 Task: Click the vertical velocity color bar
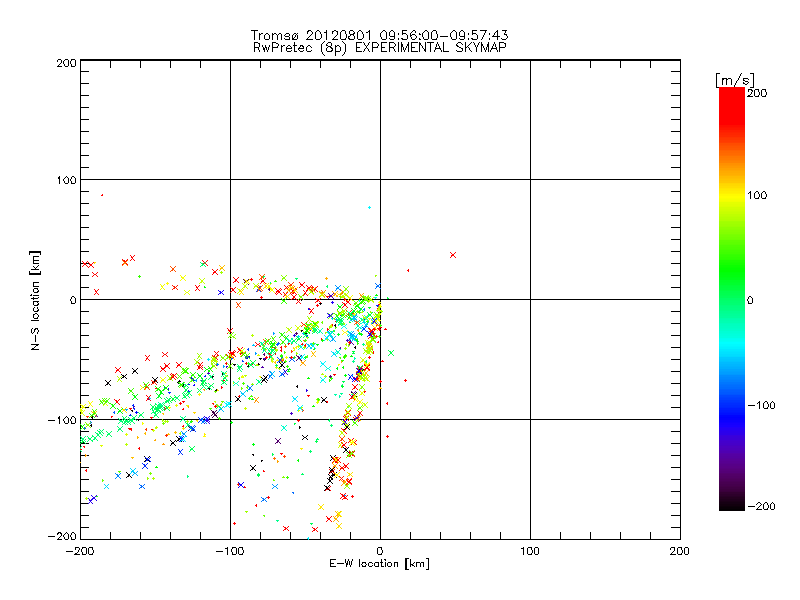(x=732, y=299)
